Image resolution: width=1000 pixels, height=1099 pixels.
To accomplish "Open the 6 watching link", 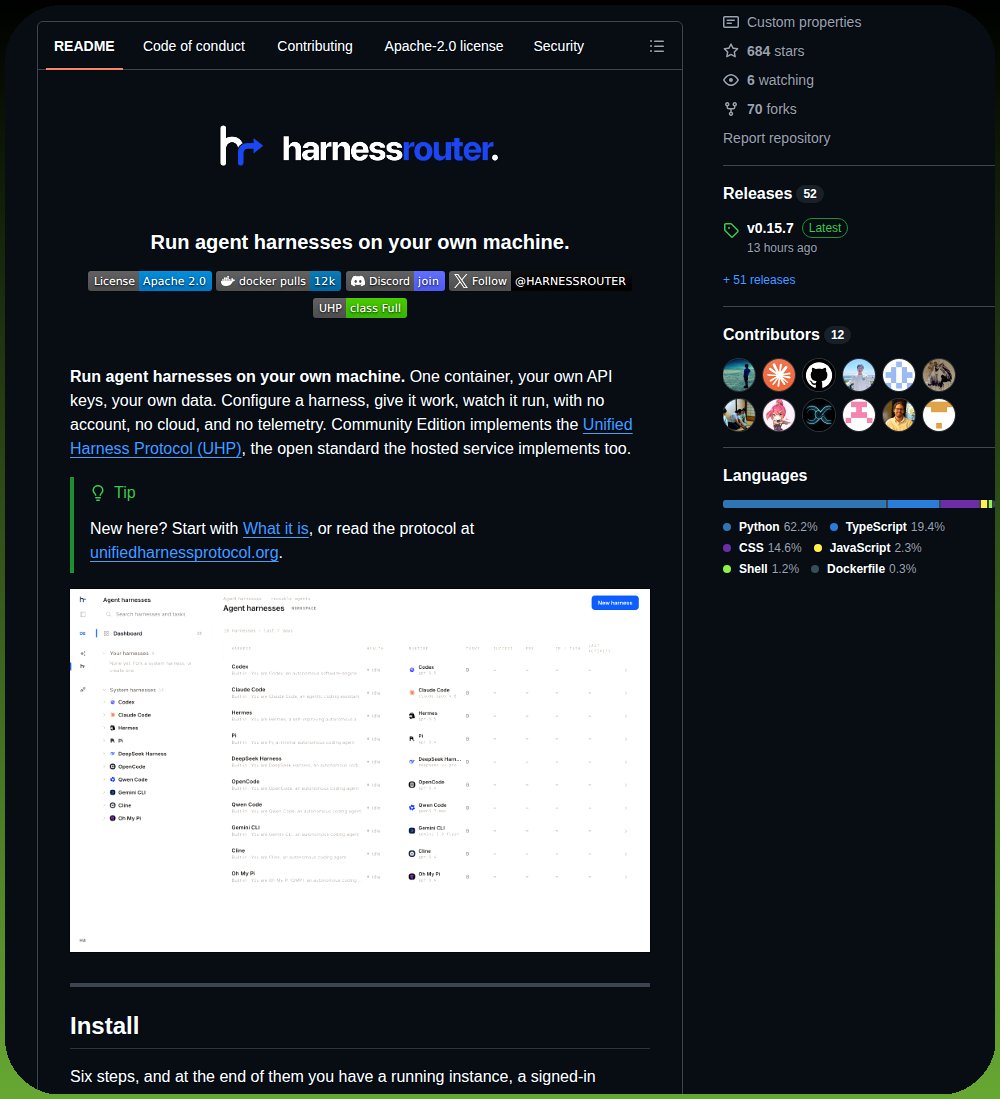I will click(780, 80).
